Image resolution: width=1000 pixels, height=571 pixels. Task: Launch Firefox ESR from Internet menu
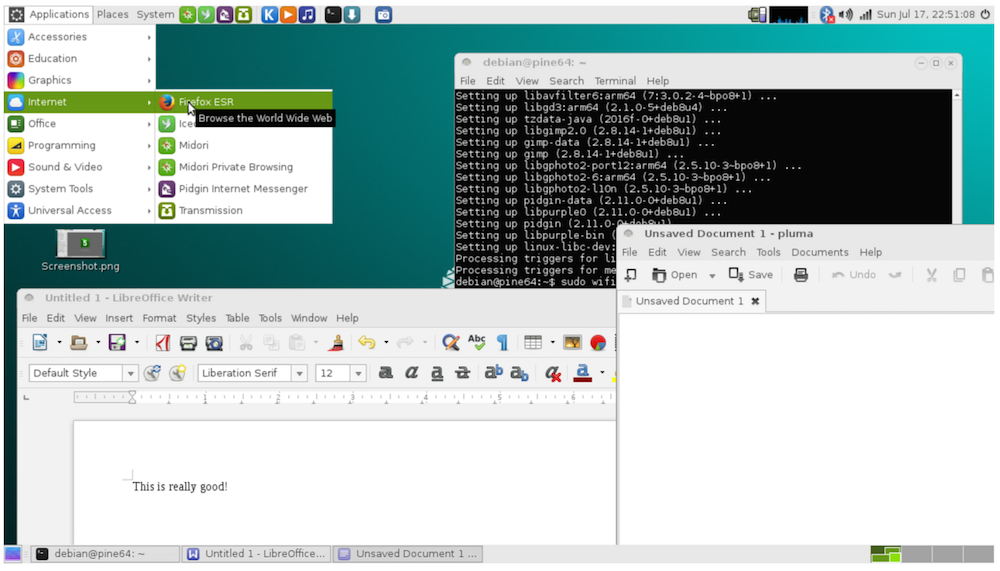tap(205, 102)
